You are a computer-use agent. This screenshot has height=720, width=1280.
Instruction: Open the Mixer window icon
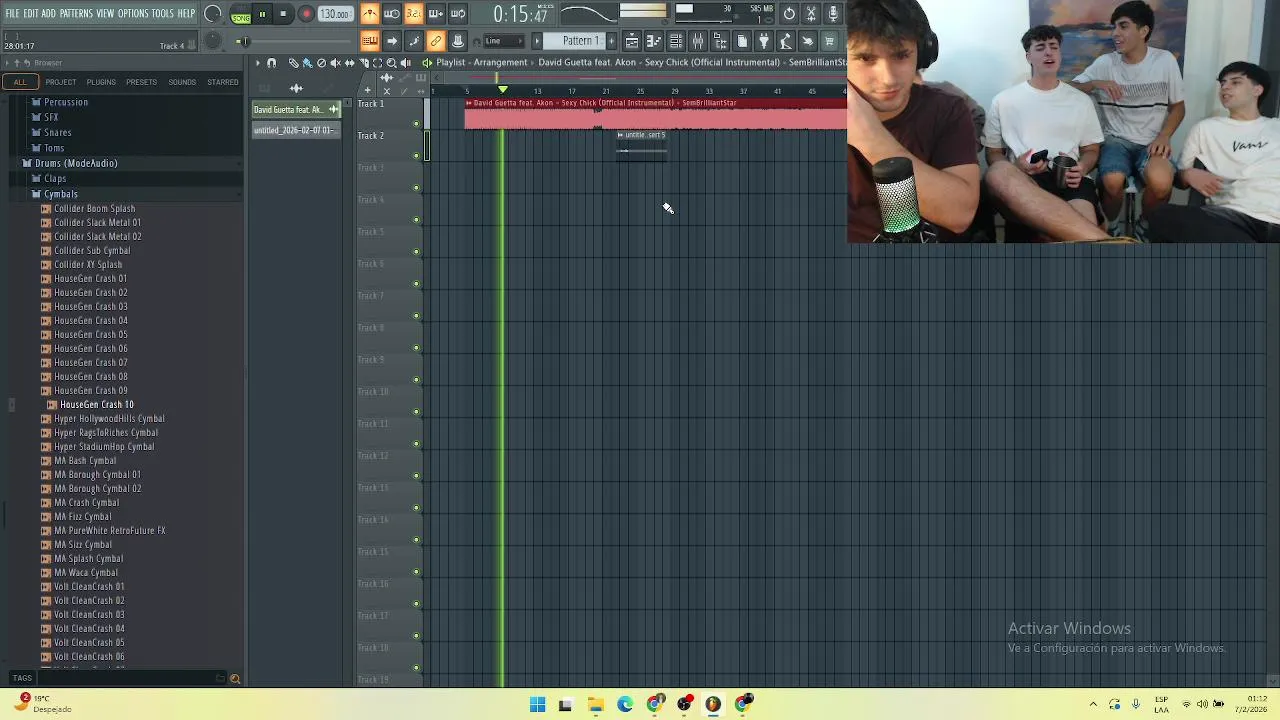point(698,41)
